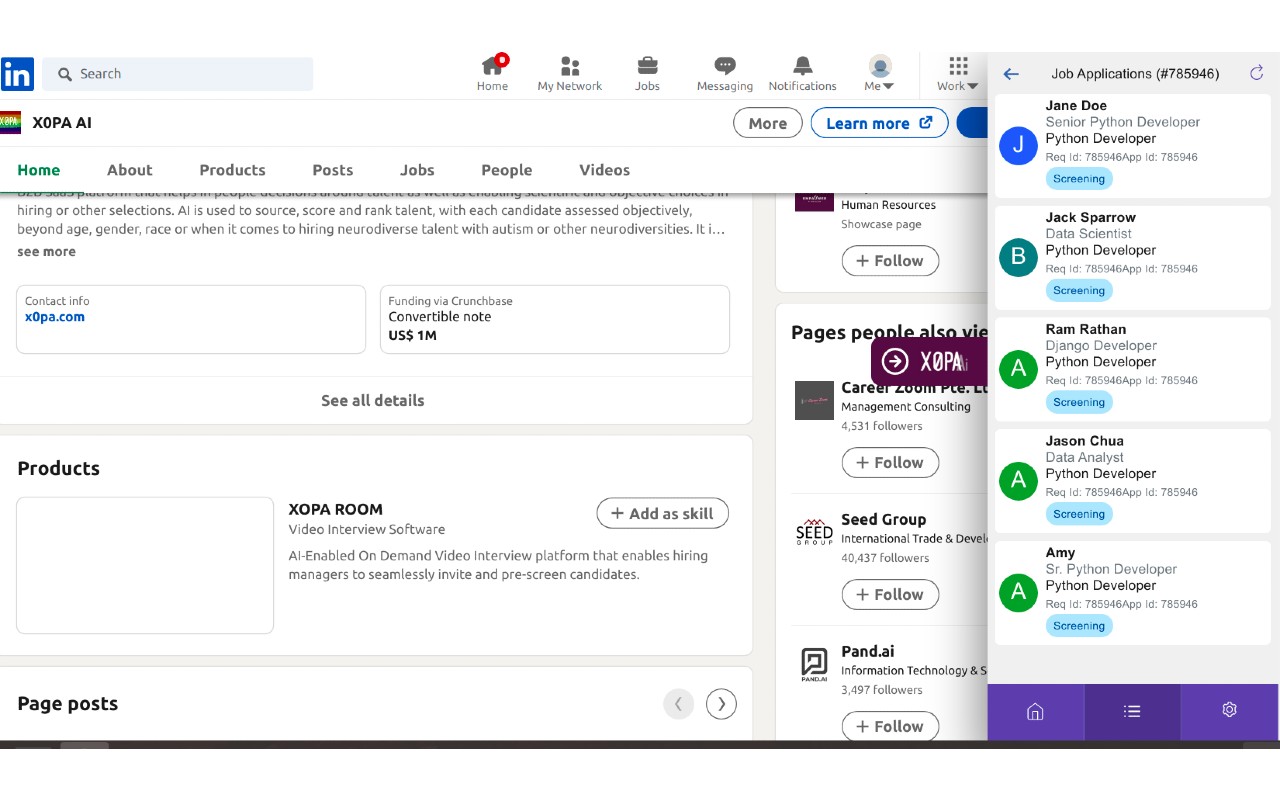This screenshot has width=1280, height=800.
Task: Go to next page post arrow
Action: click(x=722, y=704)
